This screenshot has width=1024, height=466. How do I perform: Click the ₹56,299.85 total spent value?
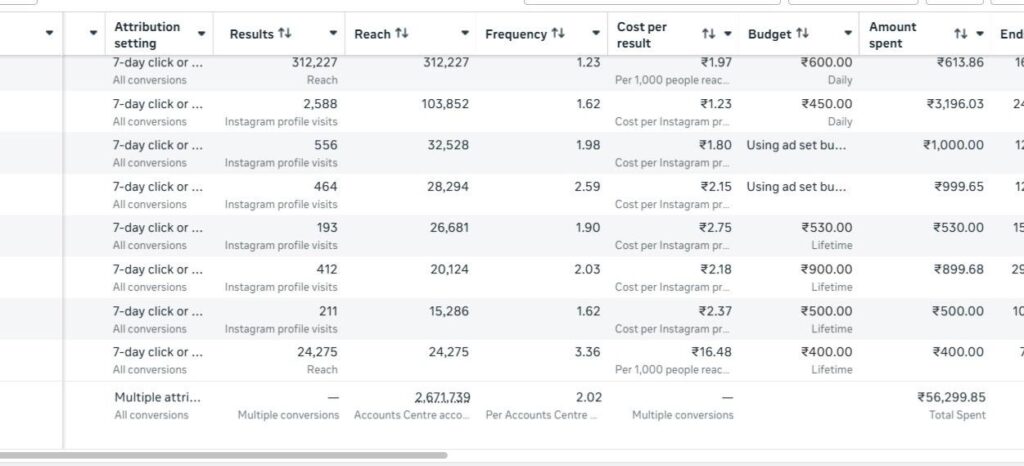[x=951, y=397]
